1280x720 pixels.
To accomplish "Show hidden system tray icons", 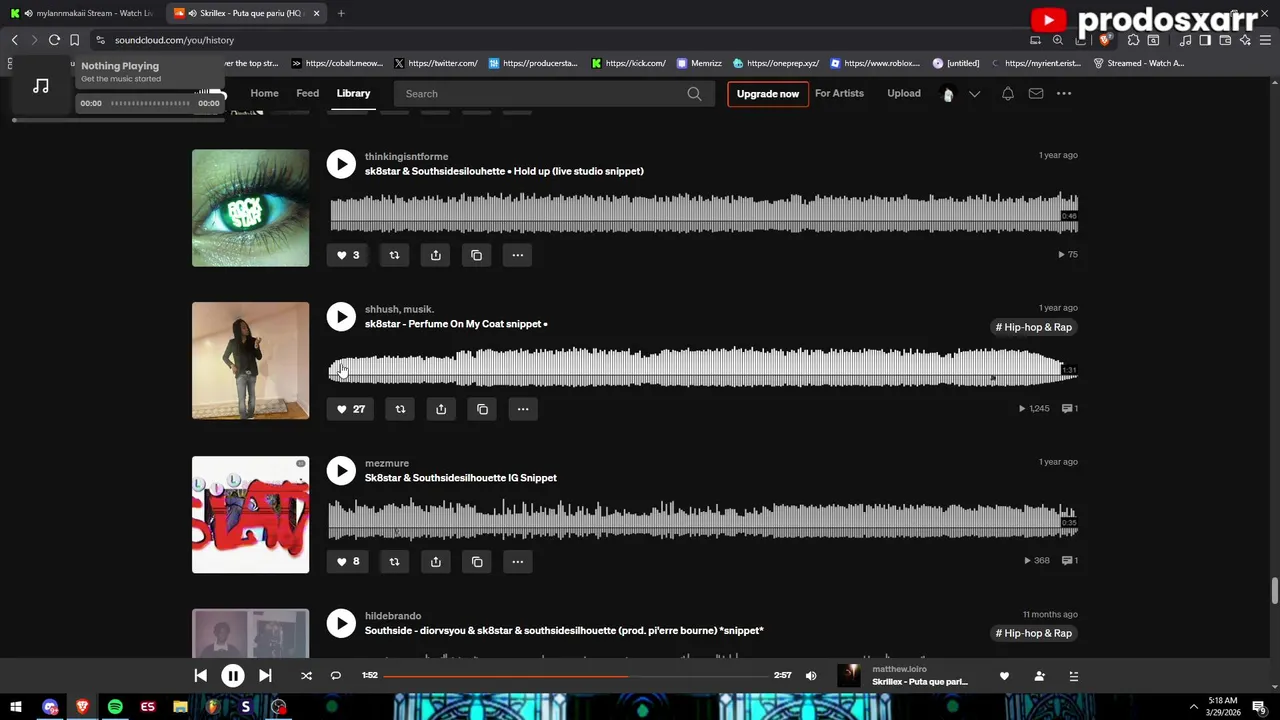I will 1193,707.
